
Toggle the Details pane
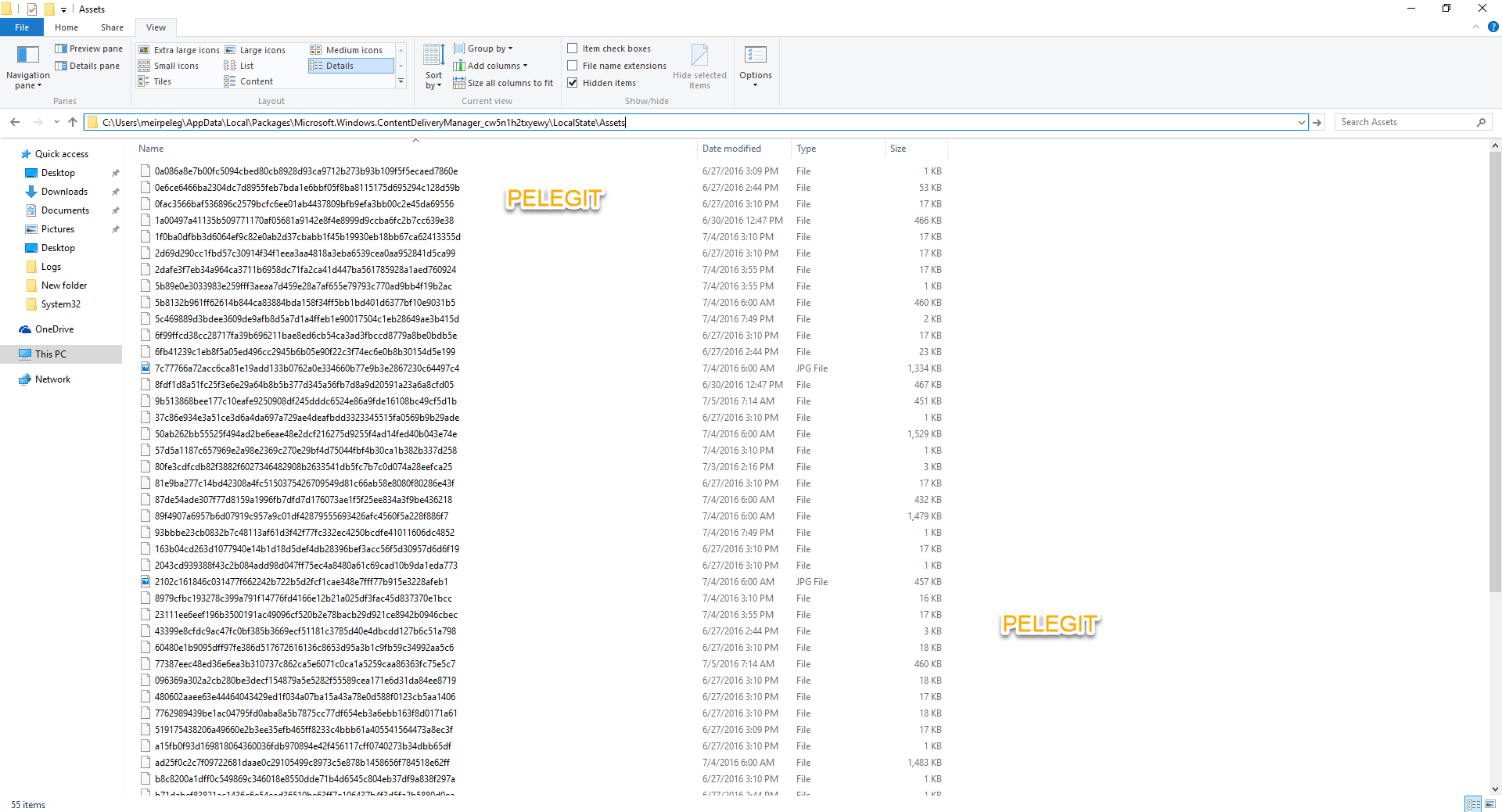click(87, 66)
